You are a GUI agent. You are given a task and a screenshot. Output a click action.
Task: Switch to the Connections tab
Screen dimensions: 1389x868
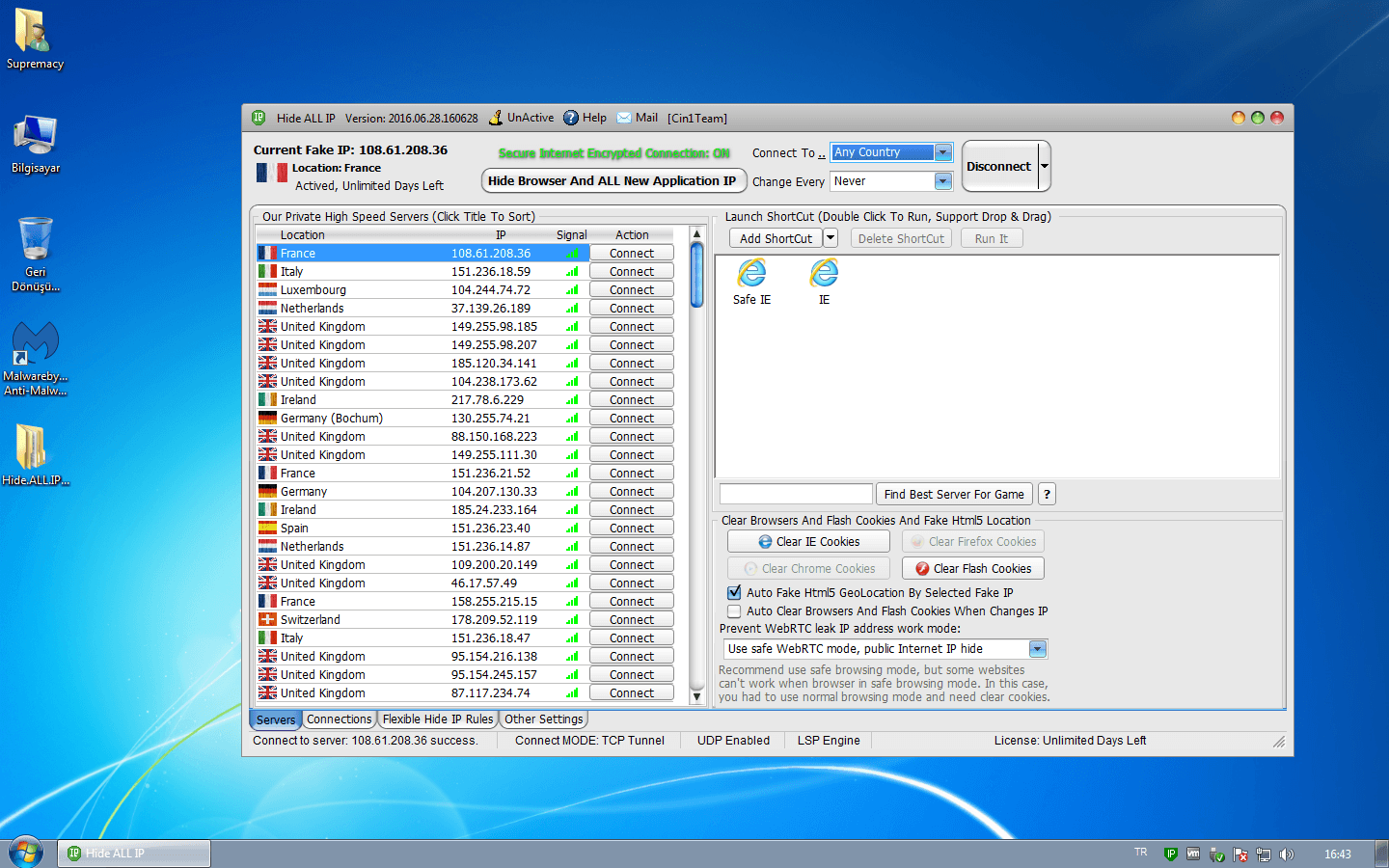(x=339, y=719)
